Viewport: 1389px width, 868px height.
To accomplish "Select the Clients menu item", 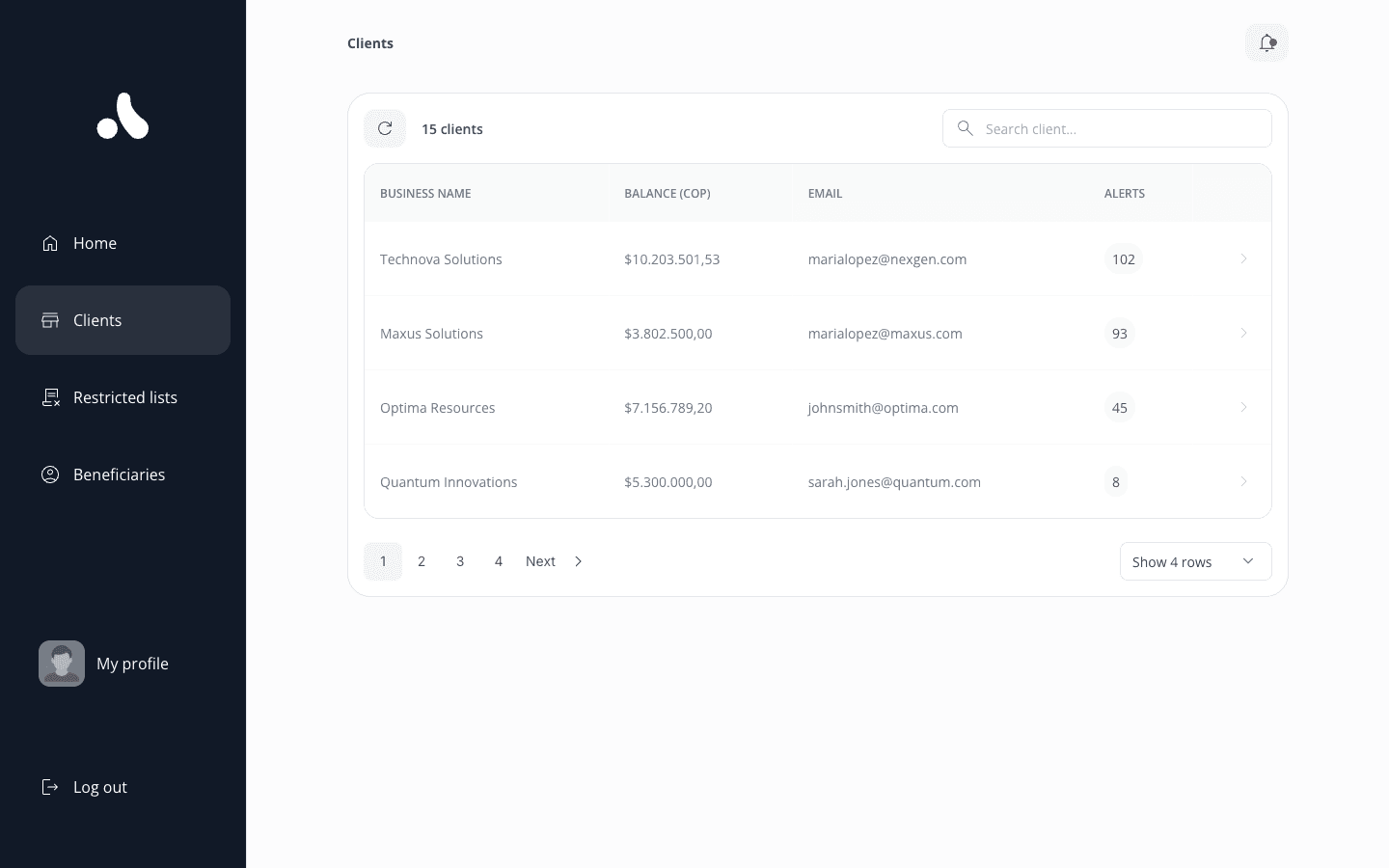I will (x=123, y=320).
